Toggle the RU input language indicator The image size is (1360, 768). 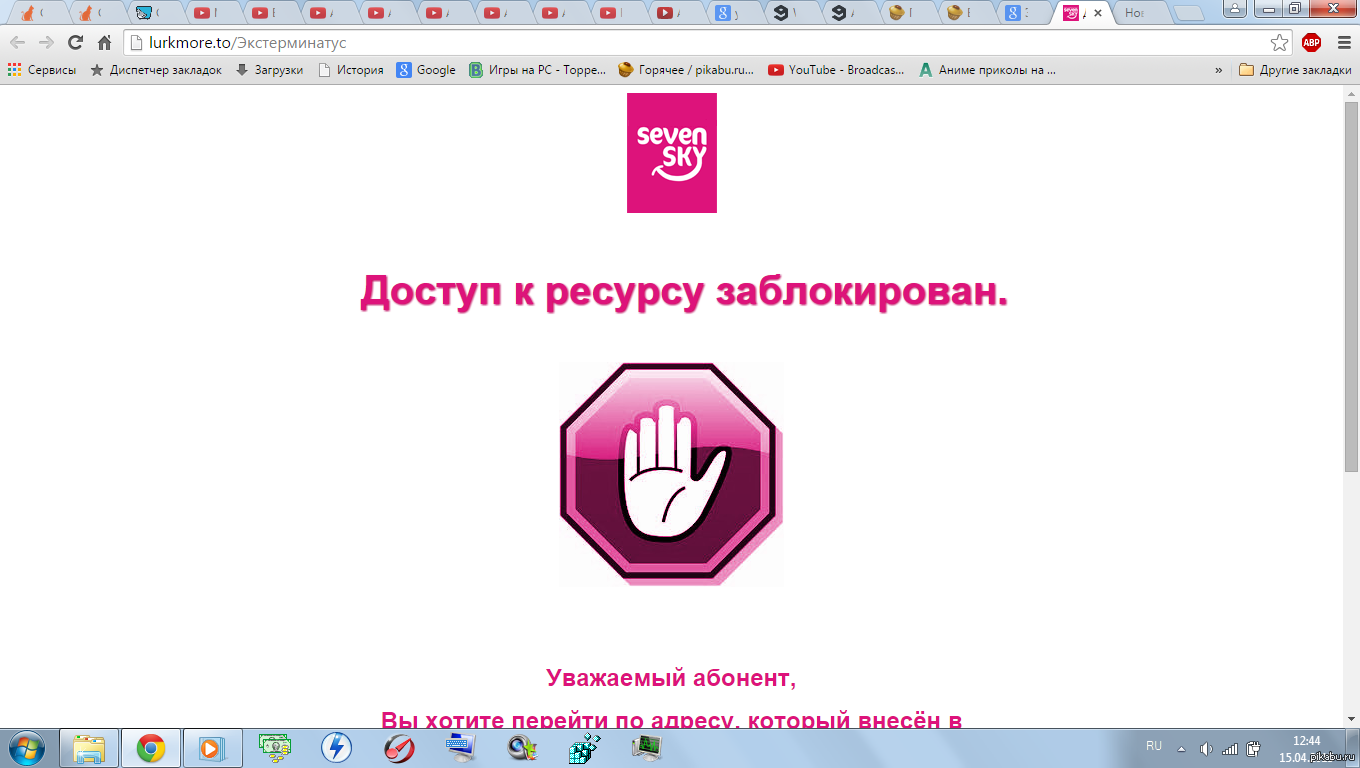(1154, 746)
